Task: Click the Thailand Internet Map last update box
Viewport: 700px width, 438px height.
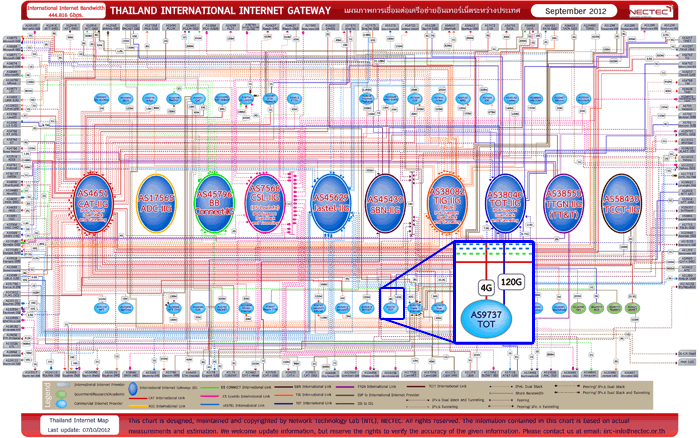Action: point(79,425)
